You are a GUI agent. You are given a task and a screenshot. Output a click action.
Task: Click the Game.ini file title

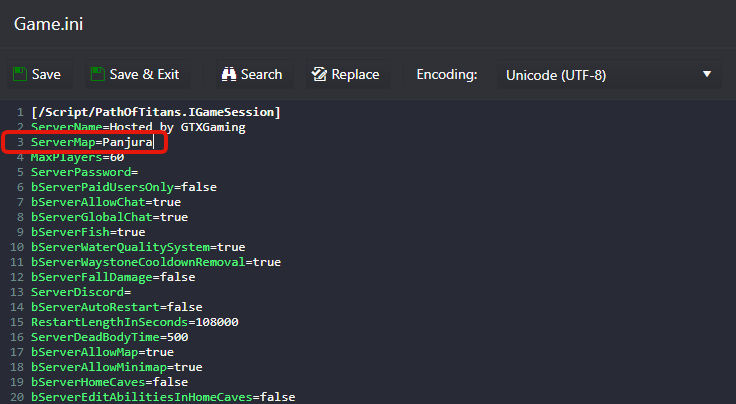click(x=48, y=24)
